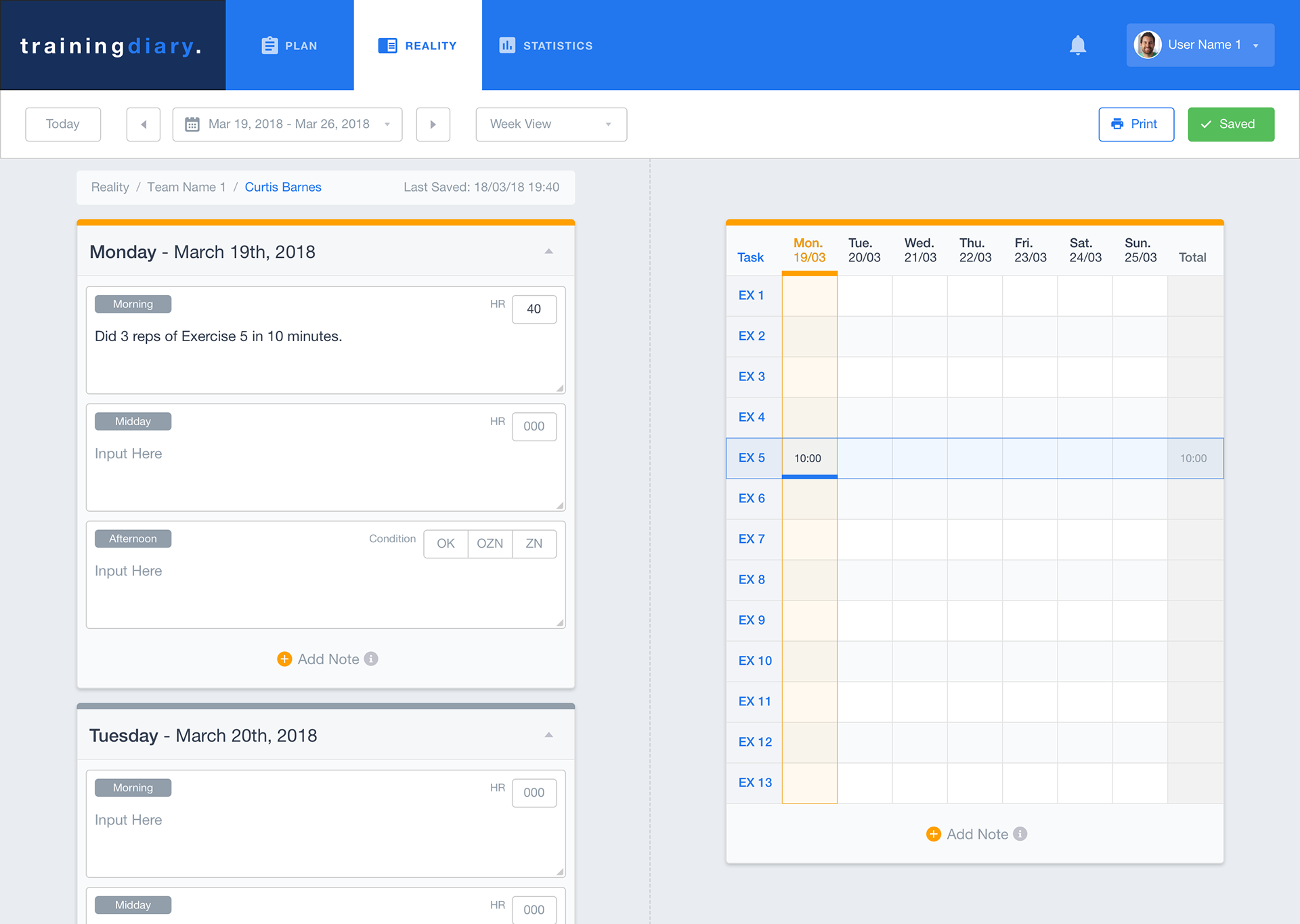Click info icon beside table Add Note

click(1020, 834)
